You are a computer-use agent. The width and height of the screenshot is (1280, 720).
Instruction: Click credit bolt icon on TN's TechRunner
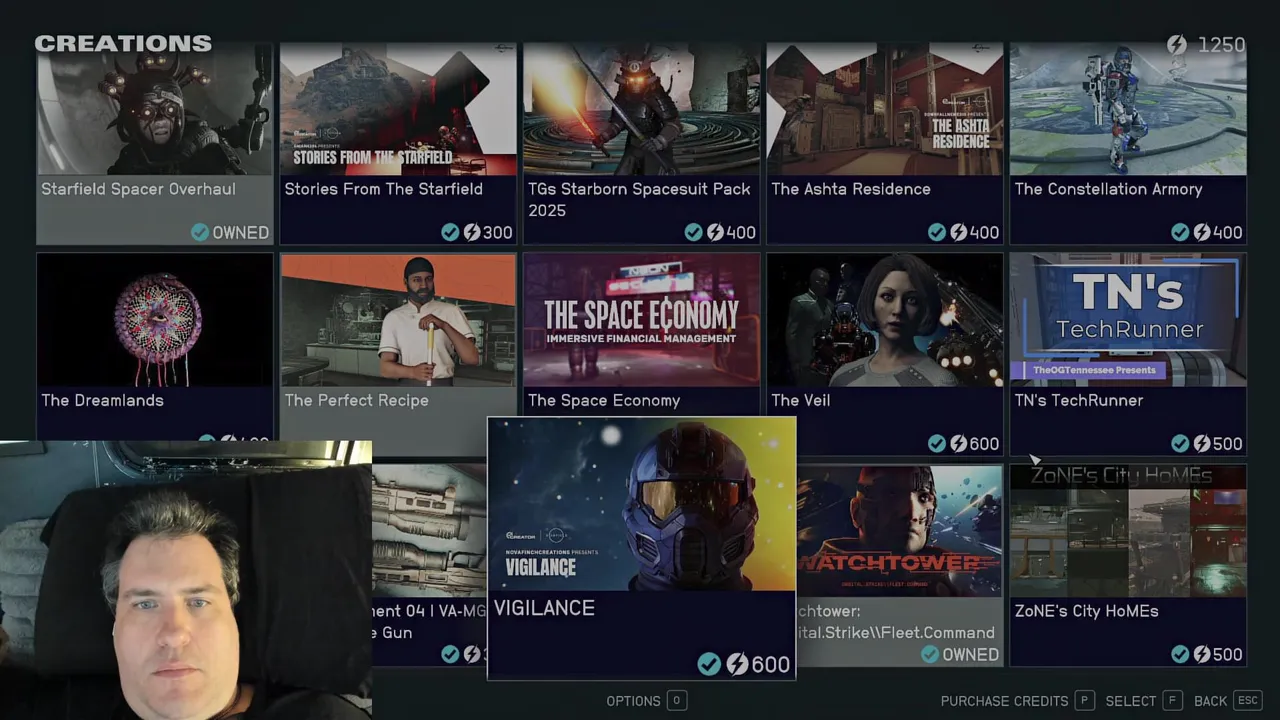(x=1202, y=443)
